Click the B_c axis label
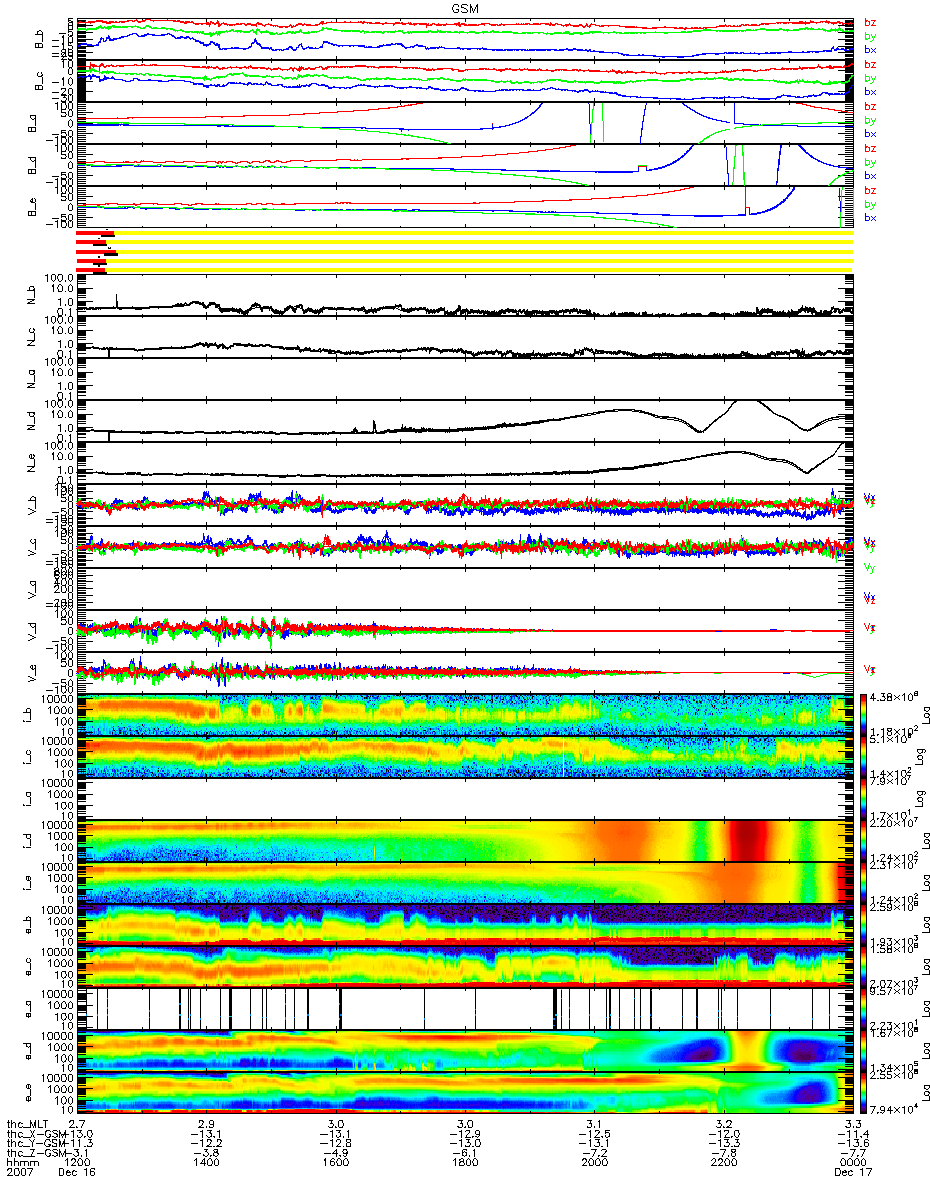930x1200 pixels. click(39, 81)
